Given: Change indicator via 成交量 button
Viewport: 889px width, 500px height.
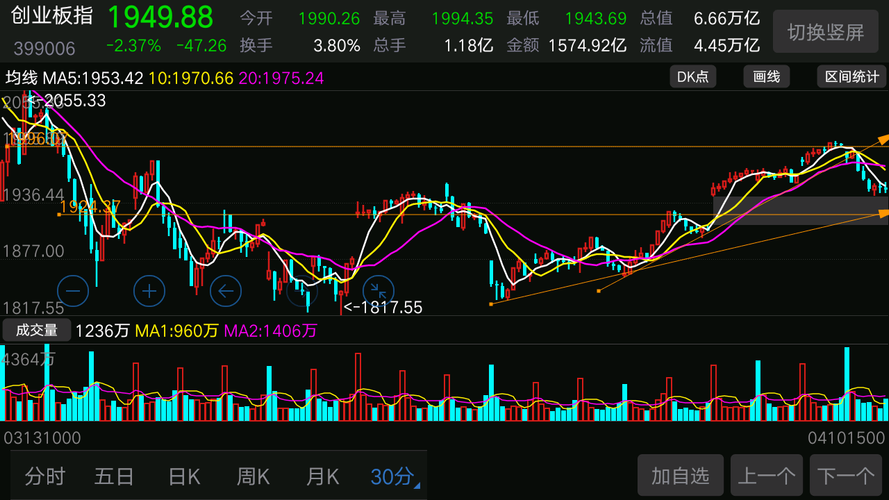Looking at the screenshot, I should [x=36, y=330].
